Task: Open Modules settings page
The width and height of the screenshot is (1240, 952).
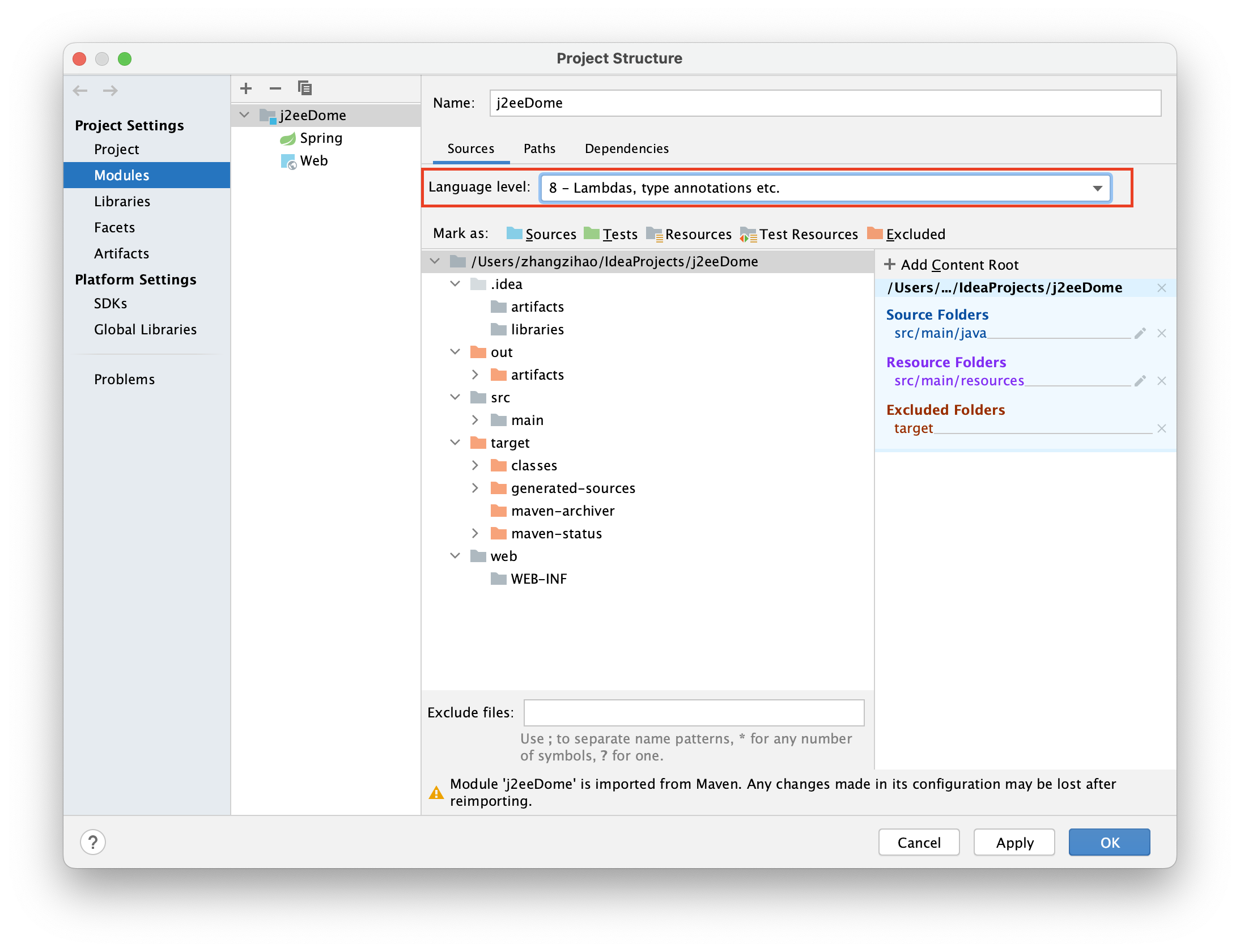Action: 147,175
